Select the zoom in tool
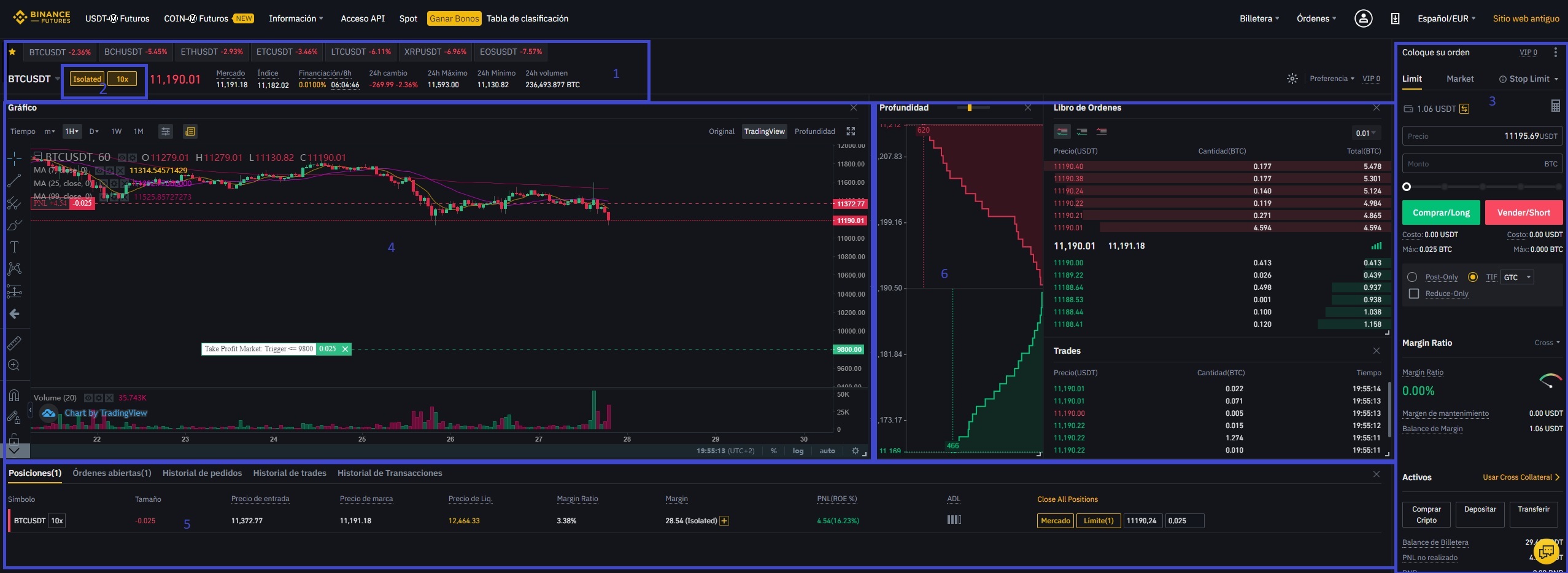Viewport: 1568px width, 573px height. (x=14, y=365)
